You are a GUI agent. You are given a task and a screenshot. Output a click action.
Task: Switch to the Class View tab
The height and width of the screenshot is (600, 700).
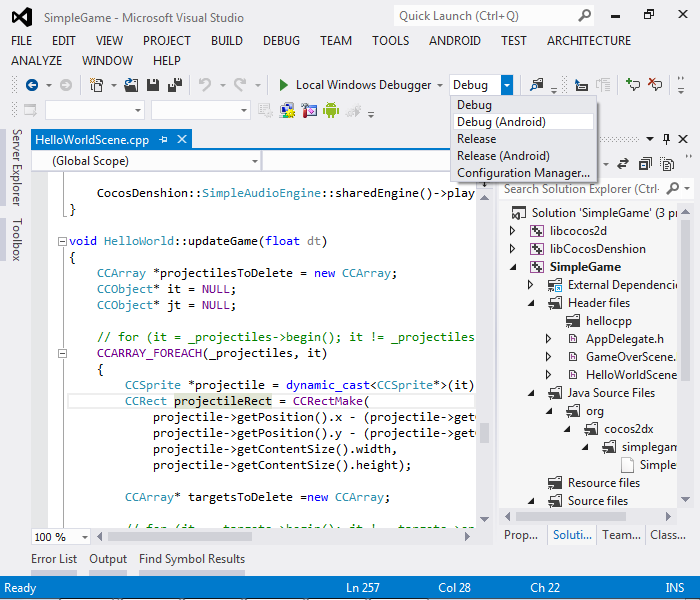pos(668,535)
